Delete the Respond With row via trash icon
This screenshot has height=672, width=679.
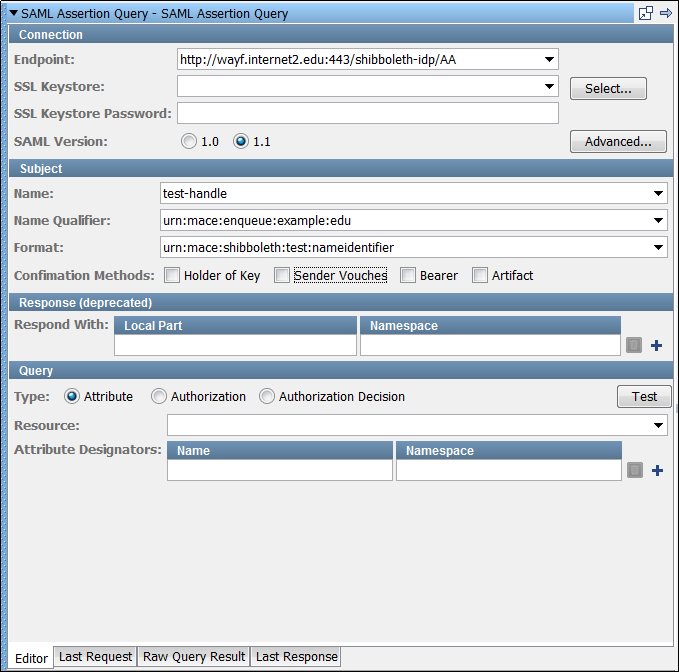click(x=634, y=345)
